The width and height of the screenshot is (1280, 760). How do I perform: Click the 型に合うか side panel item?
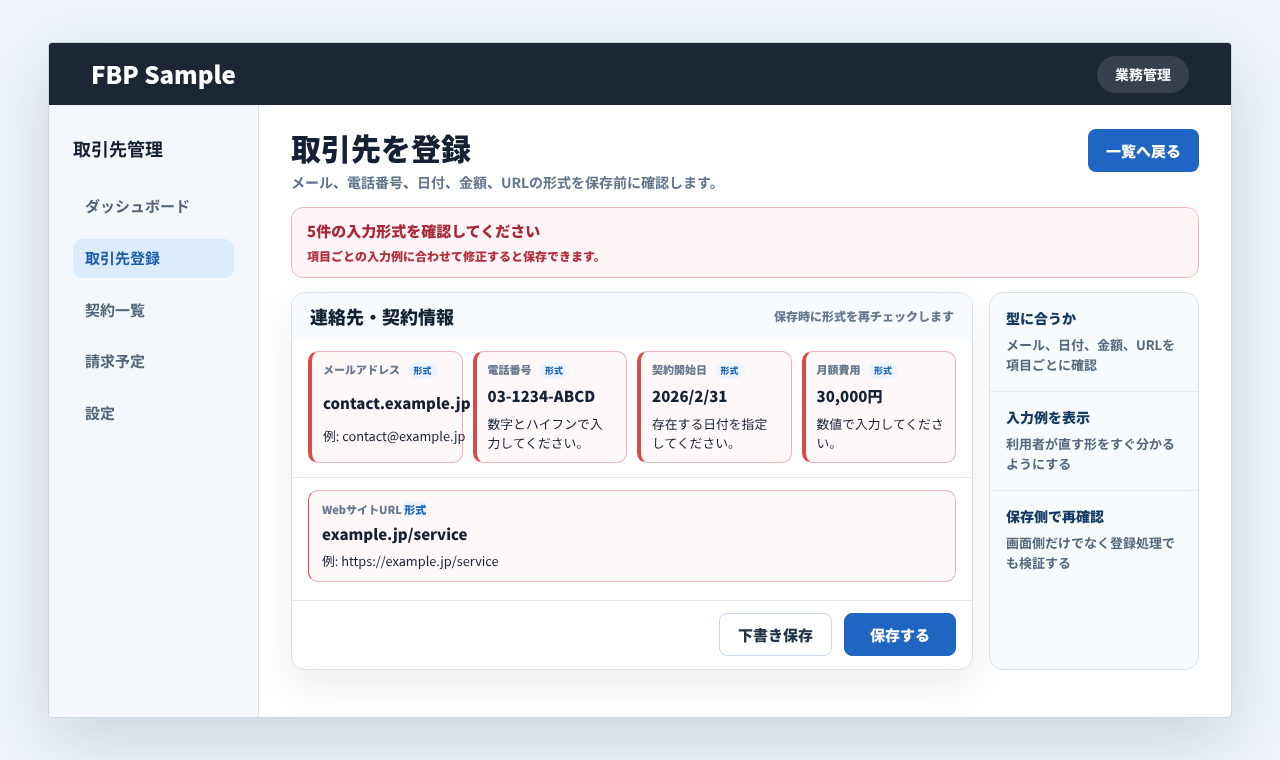pyautogui.click(x=1094, y=342)
